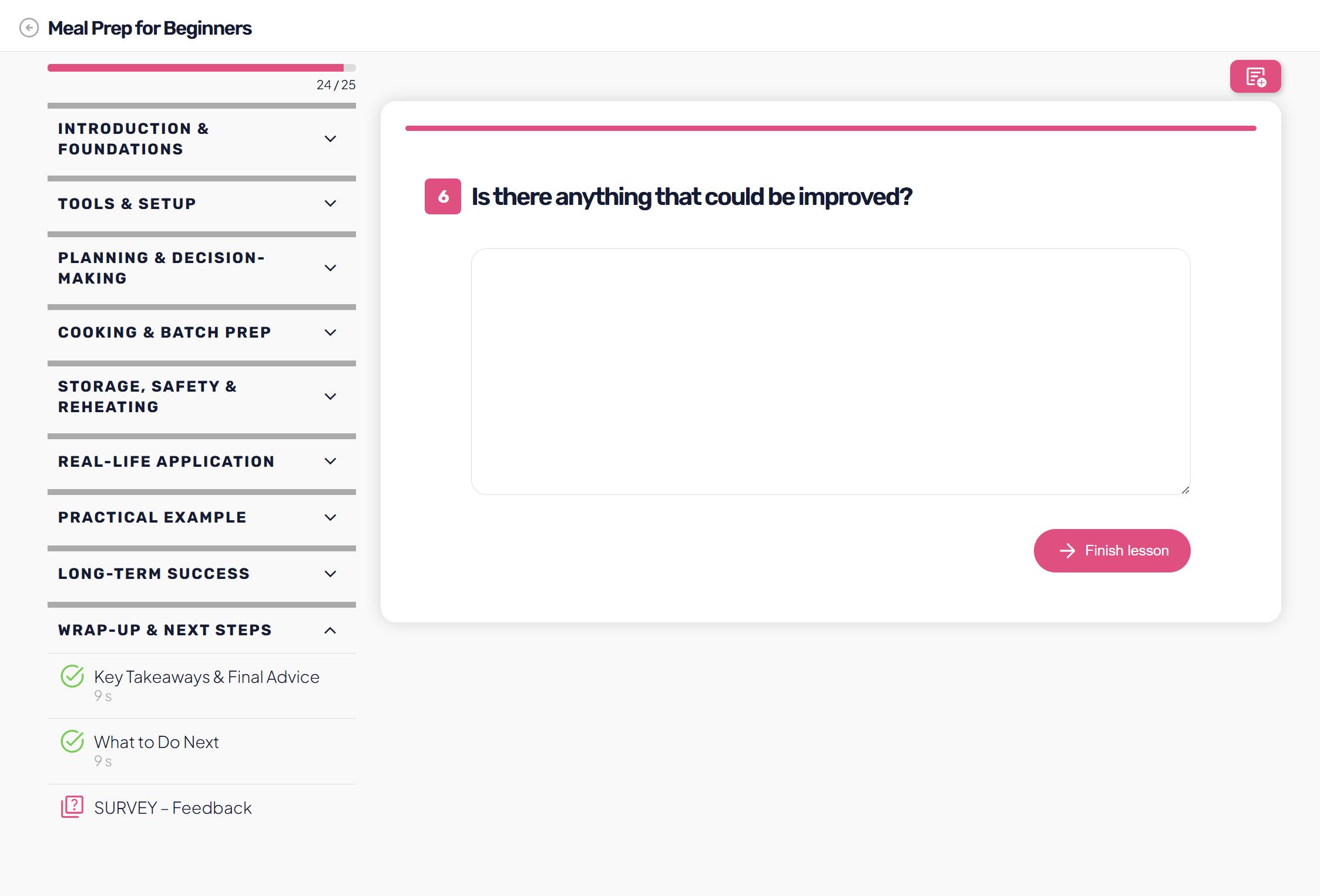The height and width of the screenshot is (896, 1320).
Task: Click the survey icon next to SURVEY – Feedback
Action: tap(72, 807)
